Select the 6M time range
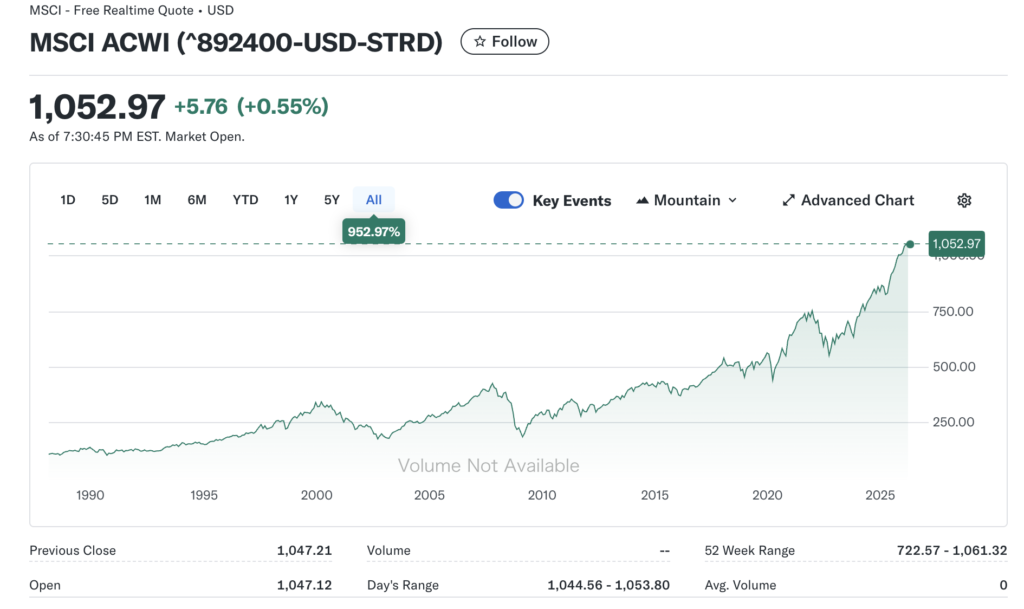This screenshot has height=609, width=1024. tap(197, 200)
